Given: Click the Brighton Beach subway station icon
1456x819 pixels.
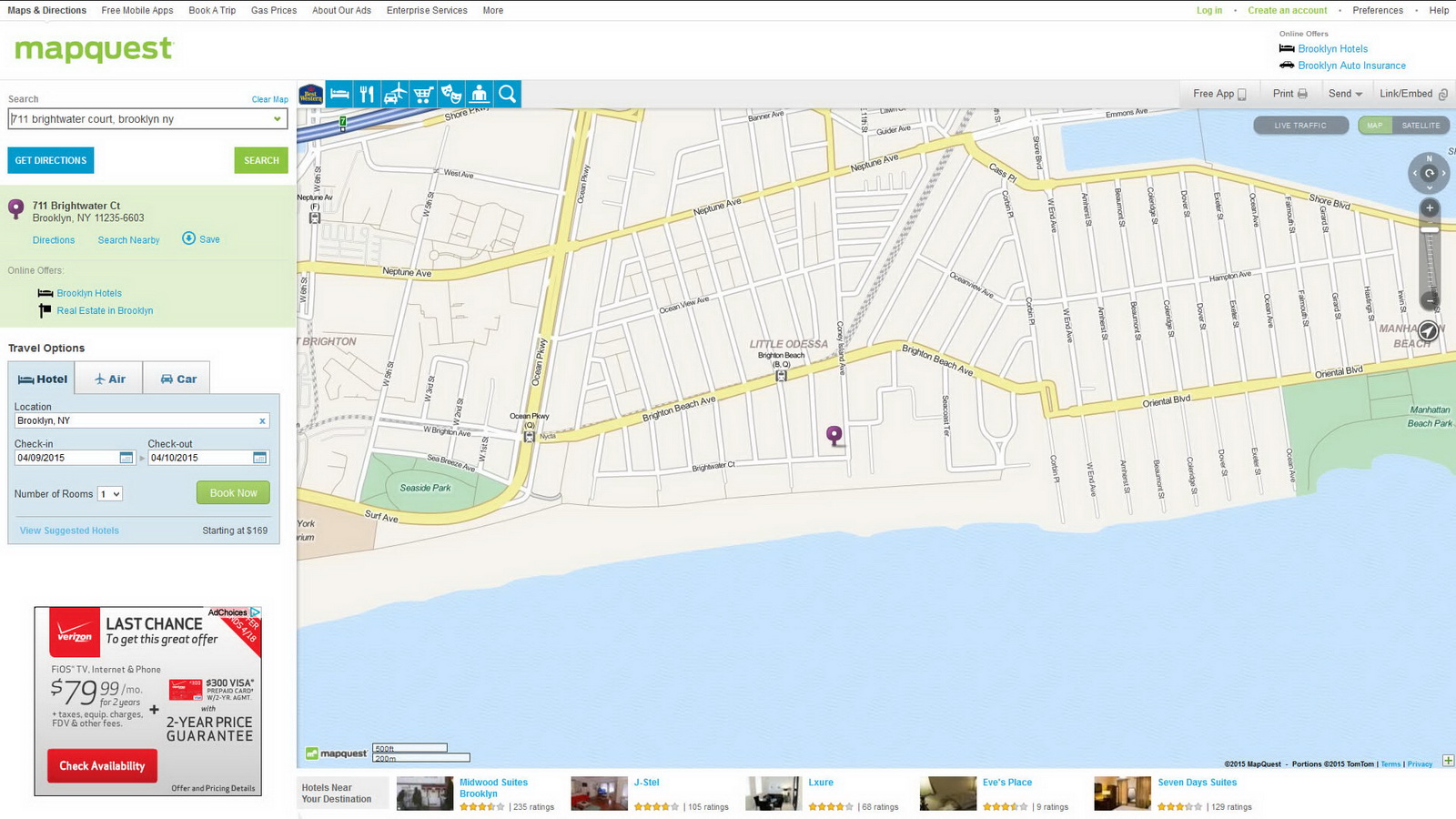Looking at the screenshot, I should click(781, 374).
